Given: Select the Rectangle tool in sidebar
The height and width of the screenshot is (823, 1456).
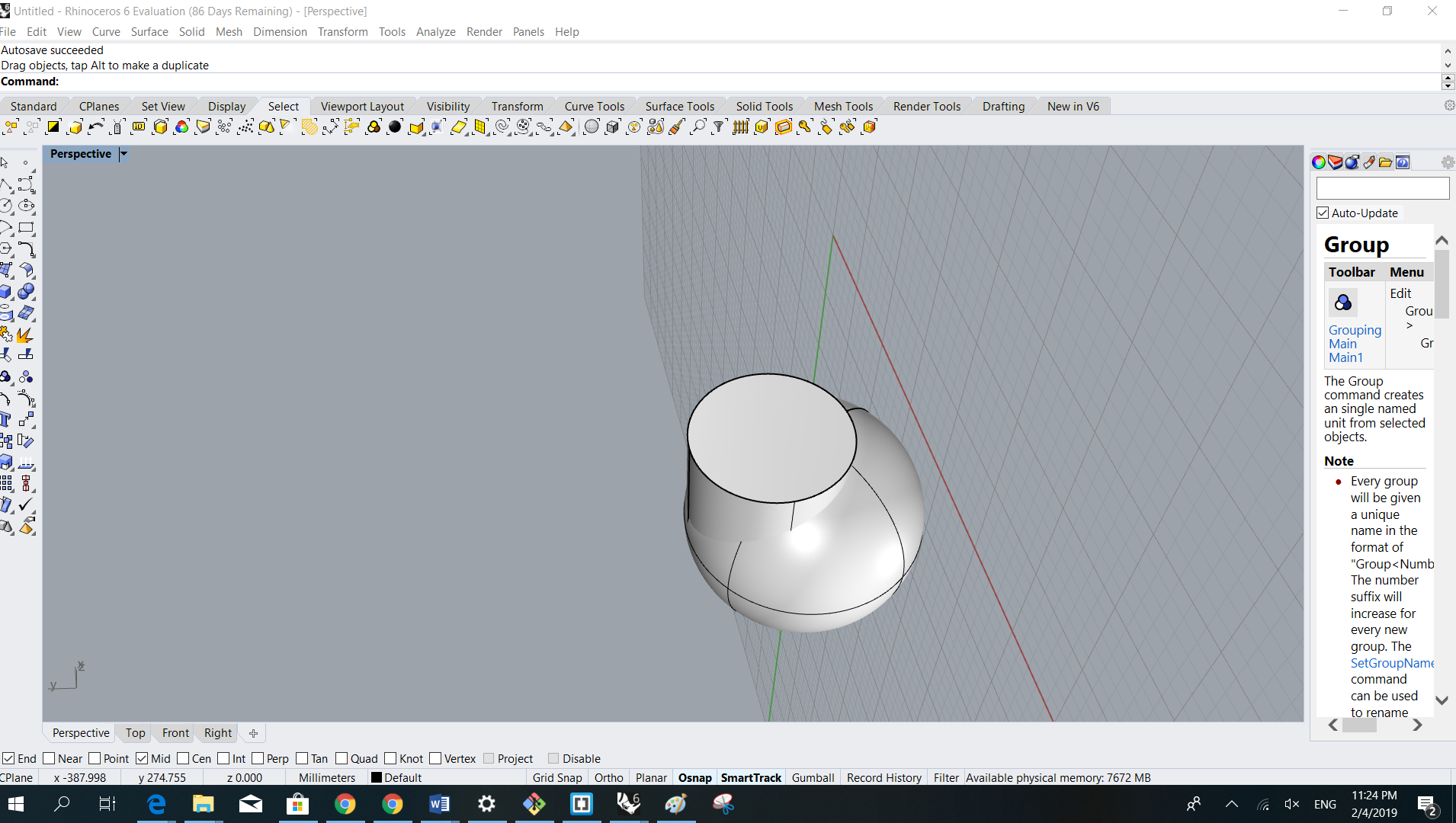Looking at the screenshot, I should pos(27,227).
